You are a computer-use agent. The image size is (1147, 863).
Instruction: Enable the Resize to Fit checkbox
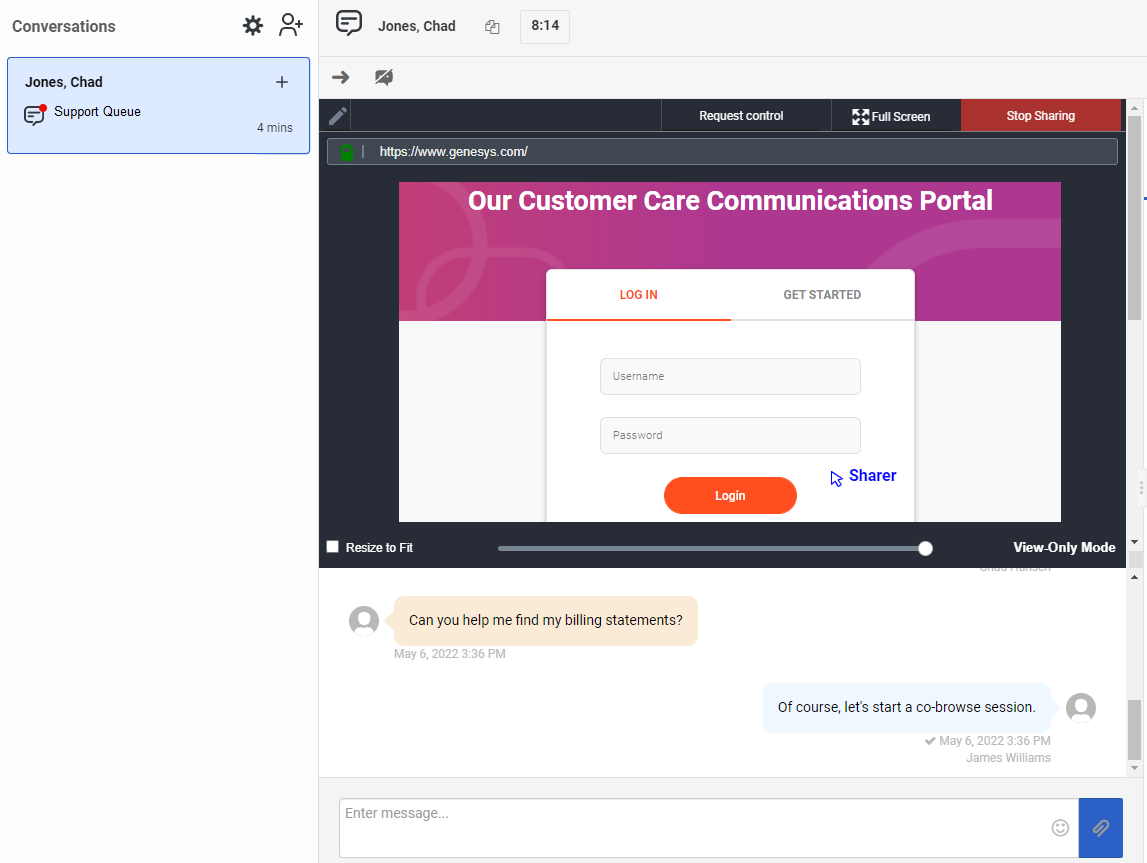tap(333, 547)
